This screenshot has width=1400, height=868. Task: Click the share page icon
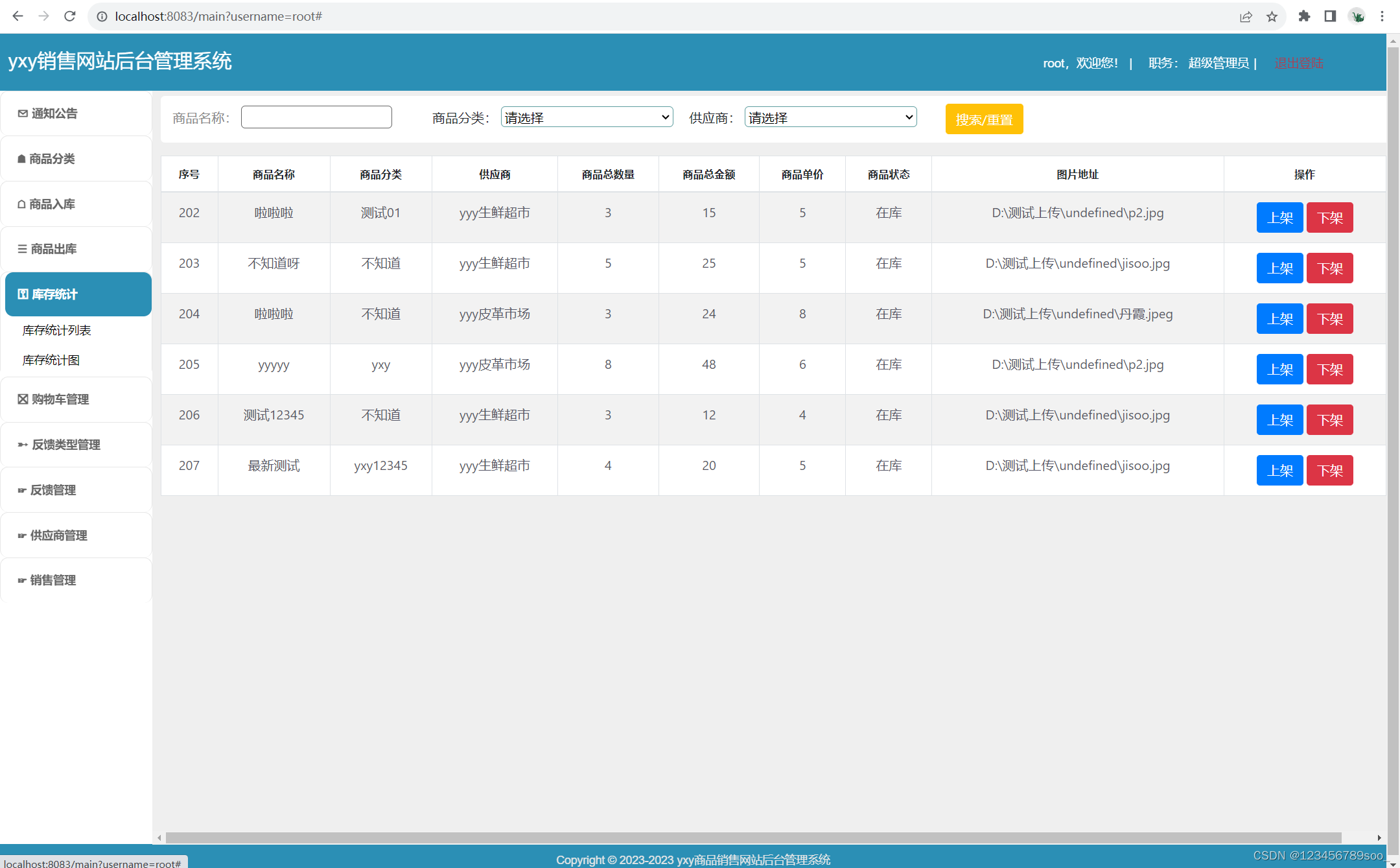(x=1246, y=16)
